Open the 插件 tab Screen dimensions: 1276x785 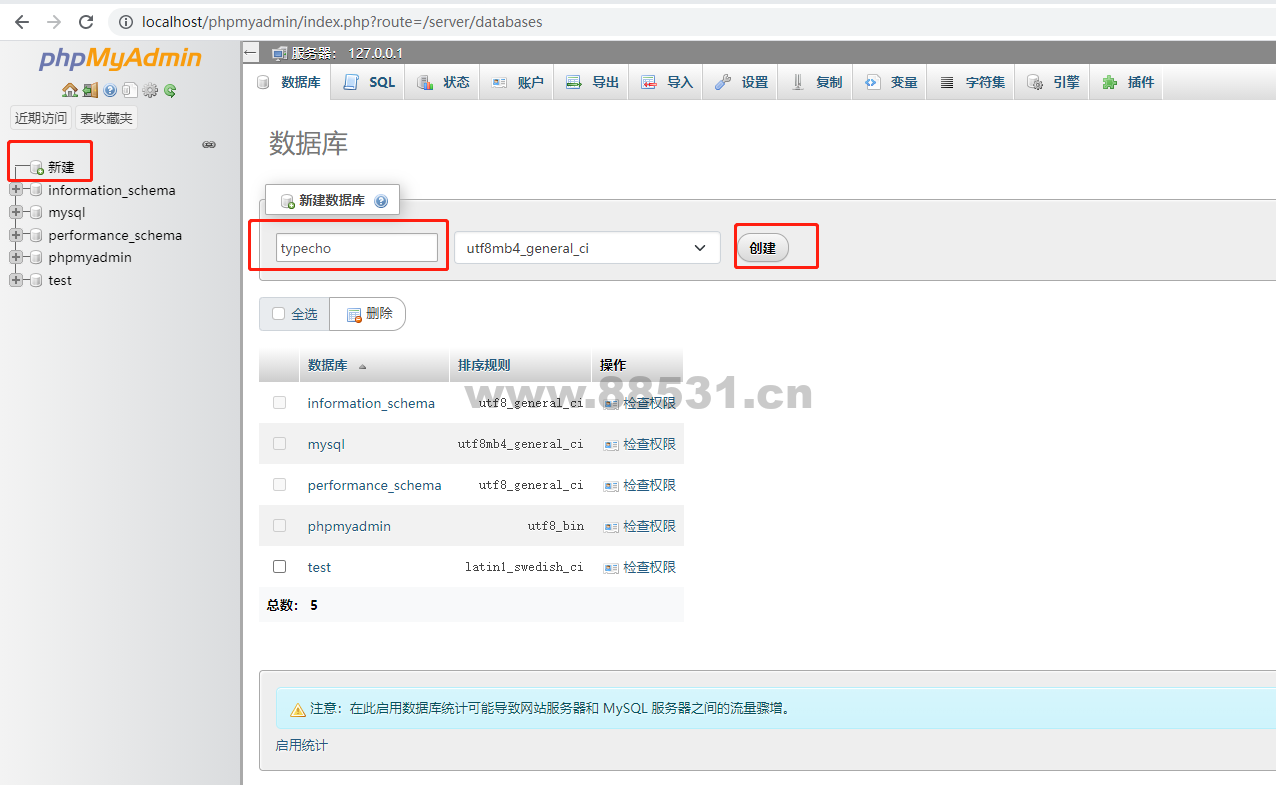point(1127,82)
